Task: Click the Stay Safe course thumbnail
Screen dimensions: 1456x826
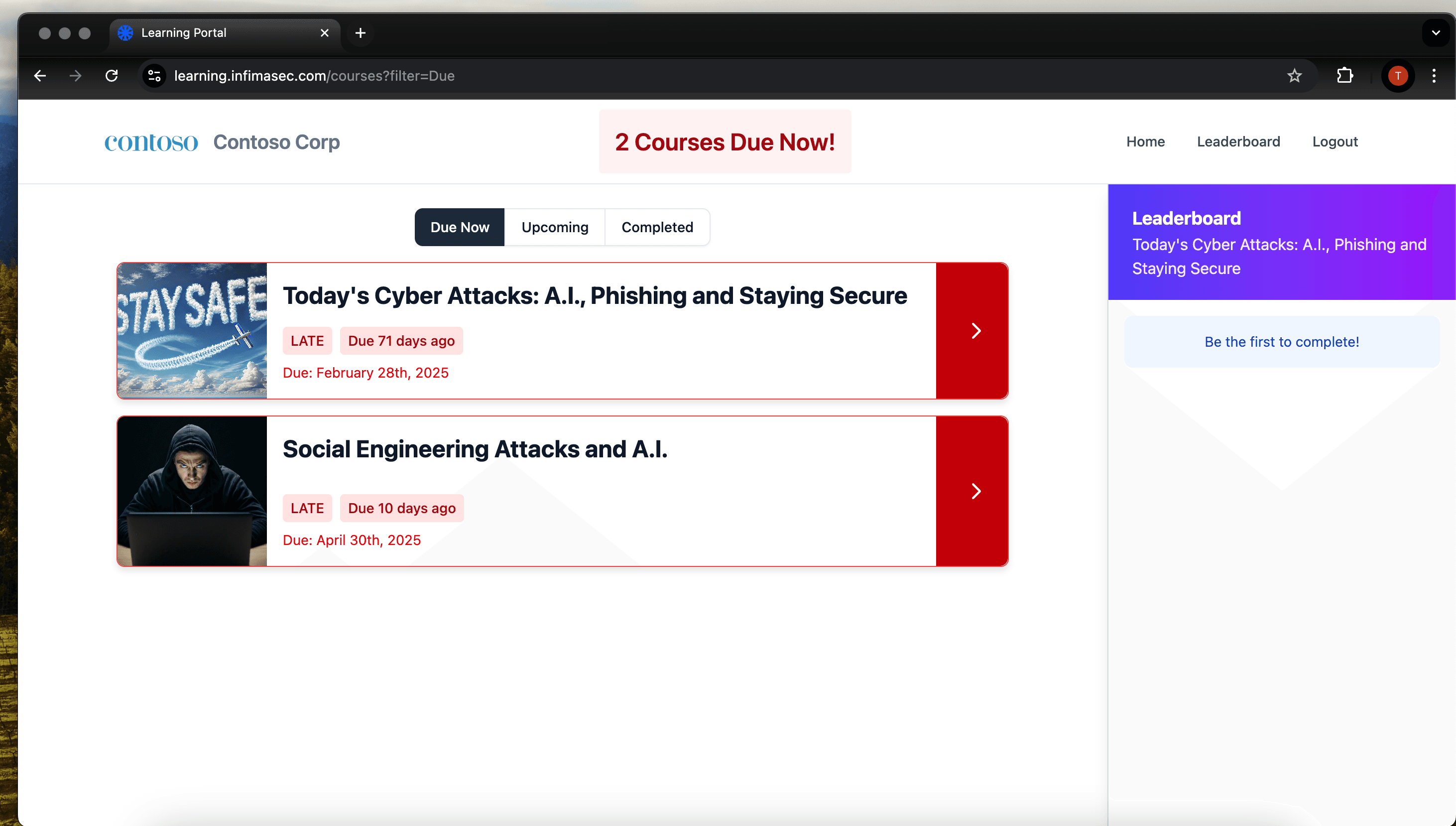Action: pos(192,330)
